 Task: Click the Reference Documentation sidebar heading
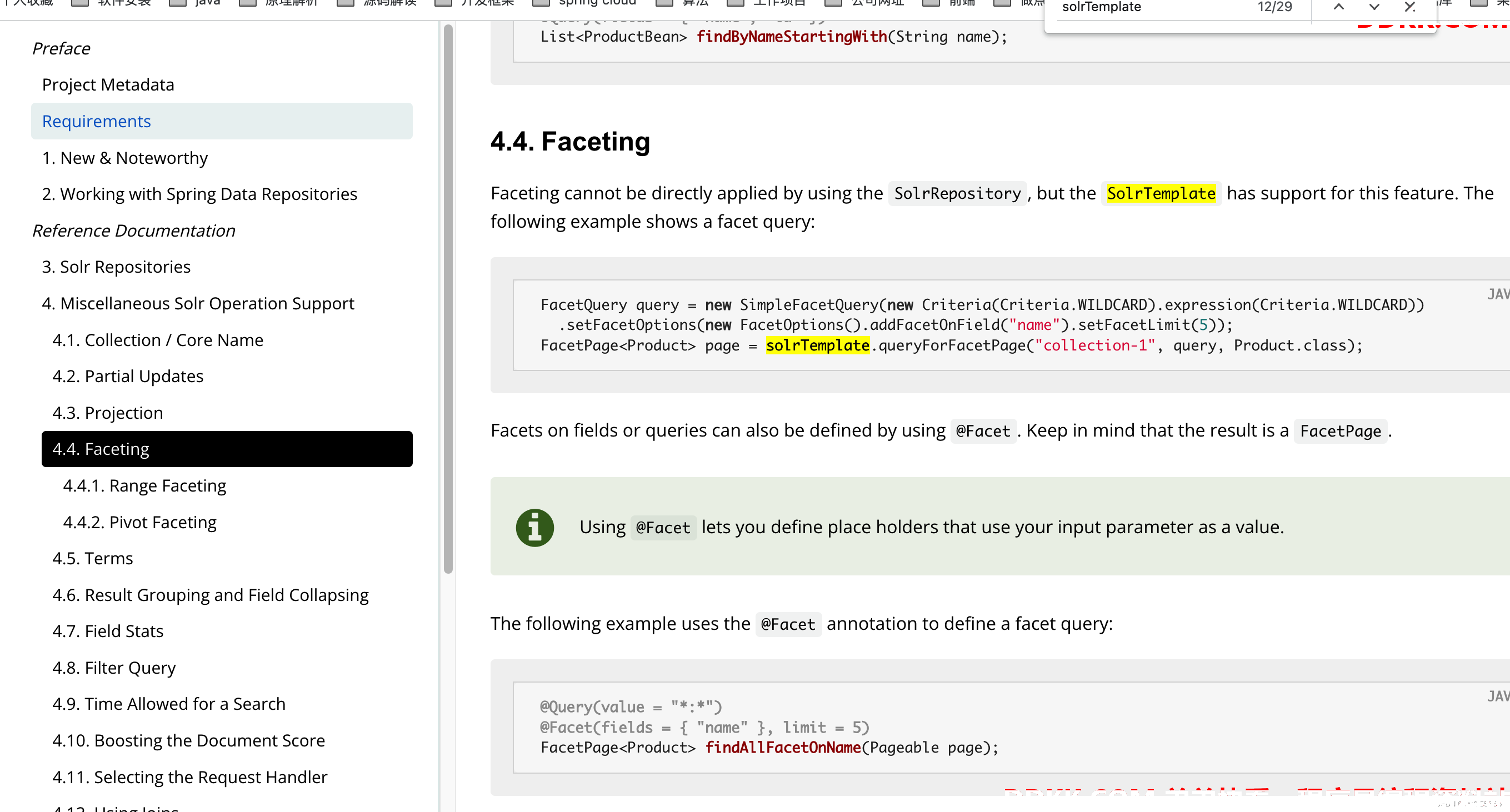pyautogui.click(x=134, y=231)
